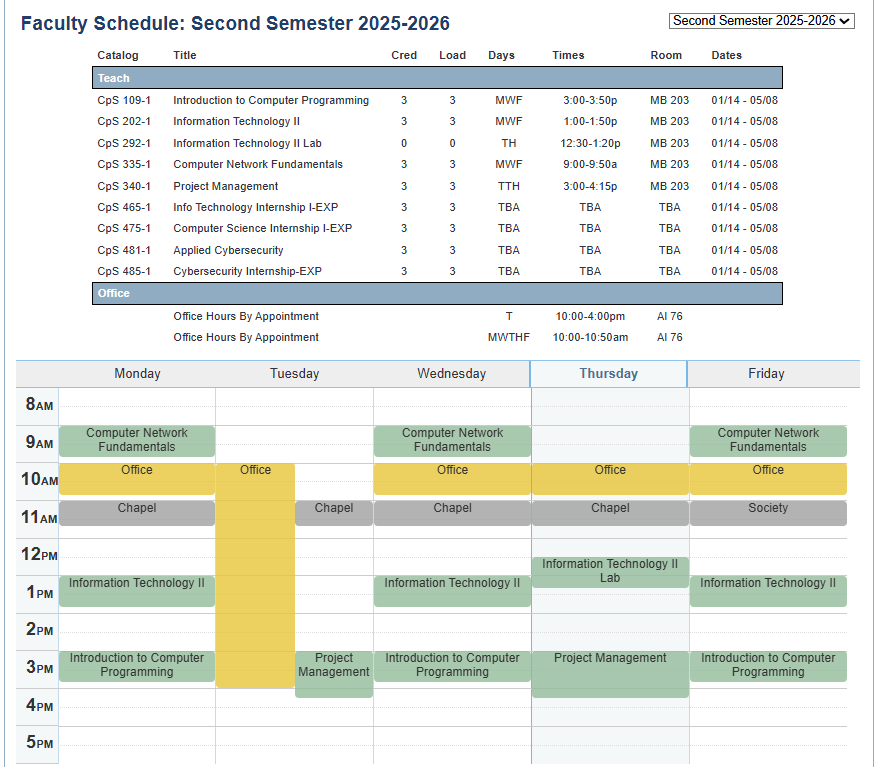Click the Thursday Office block

coord(610,478)
